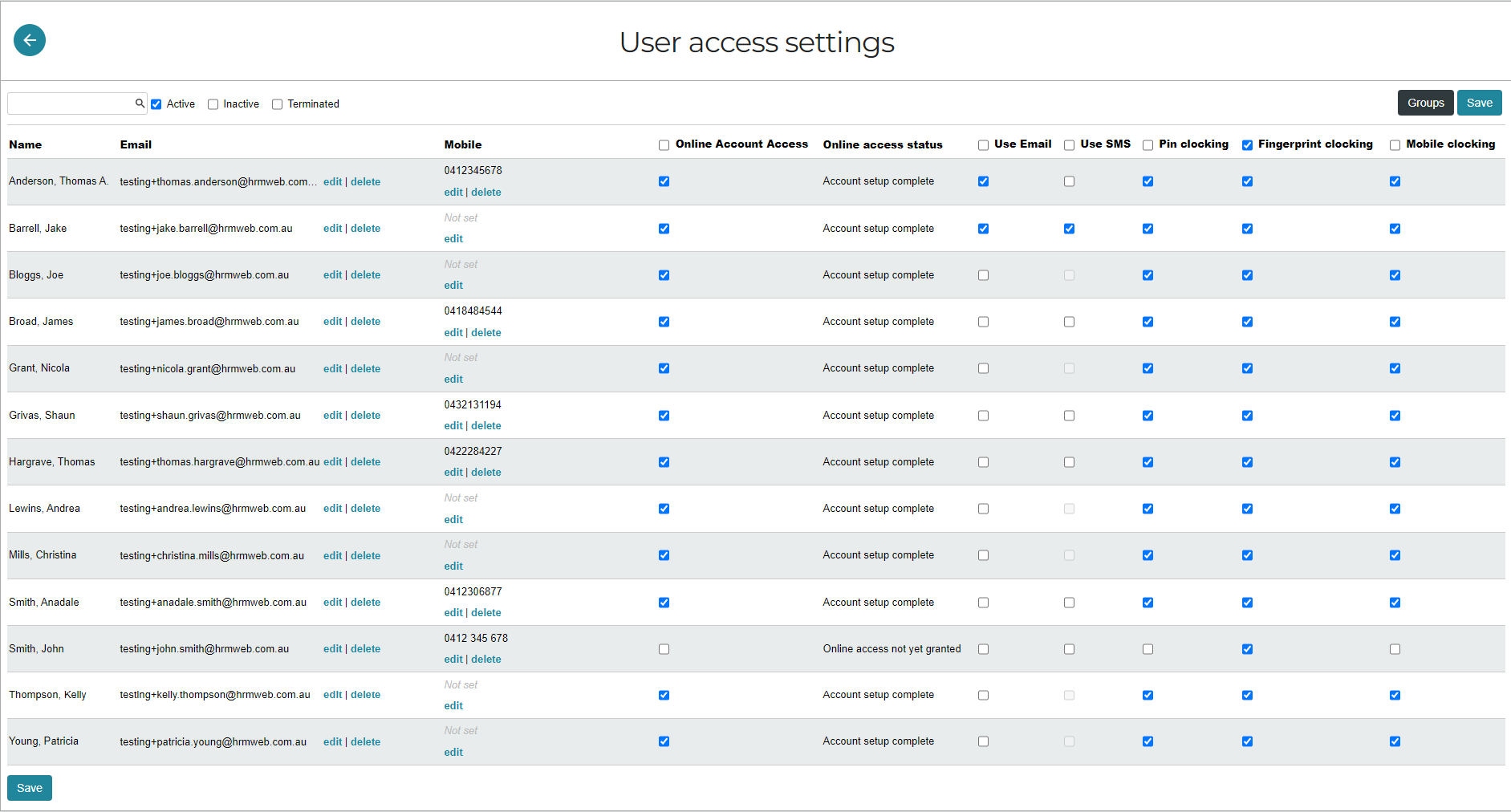This screenshot has height=812, width=1511.
Task: Uncheck Fingerprint clocking header checkbox
Action: tap(1247, 145)
